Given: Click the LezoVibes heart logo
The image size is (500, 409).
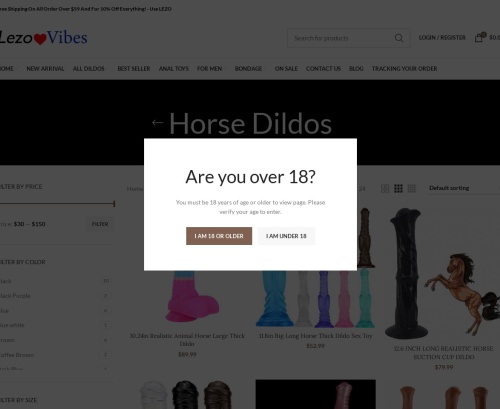Looking at the screenshot, I should pos(43,38).
